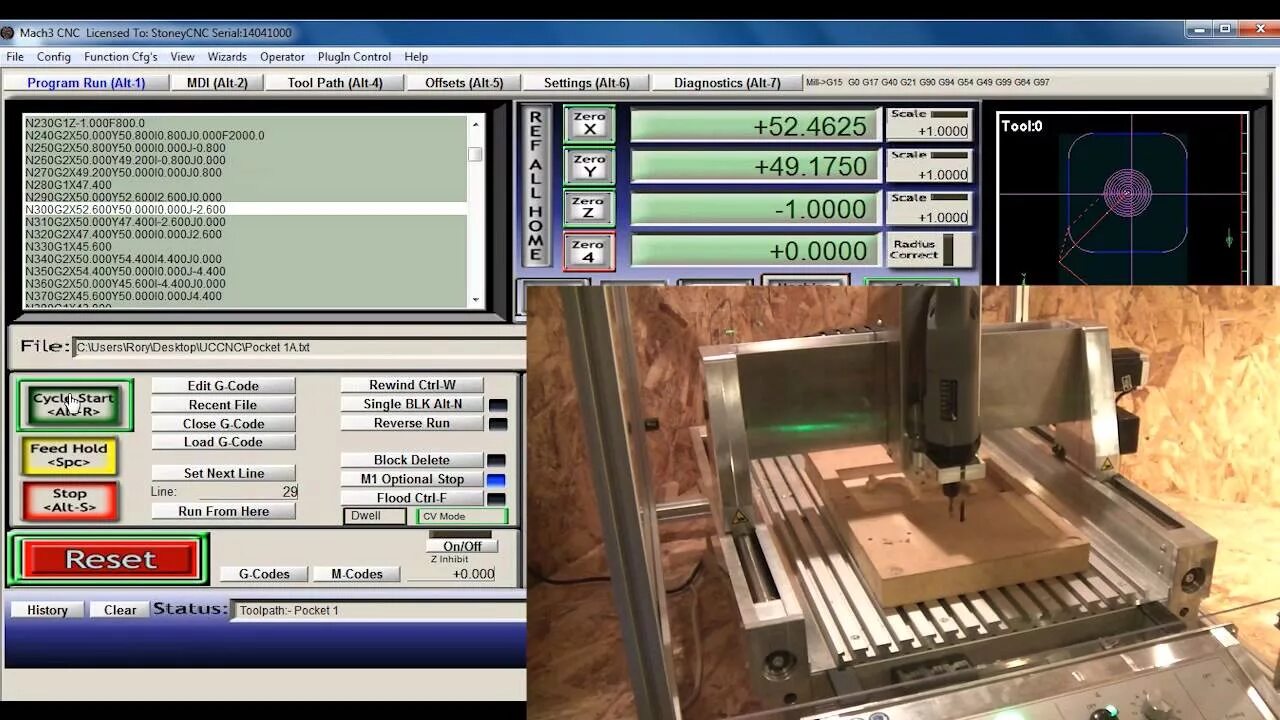Open the File menu

point(15,57)
